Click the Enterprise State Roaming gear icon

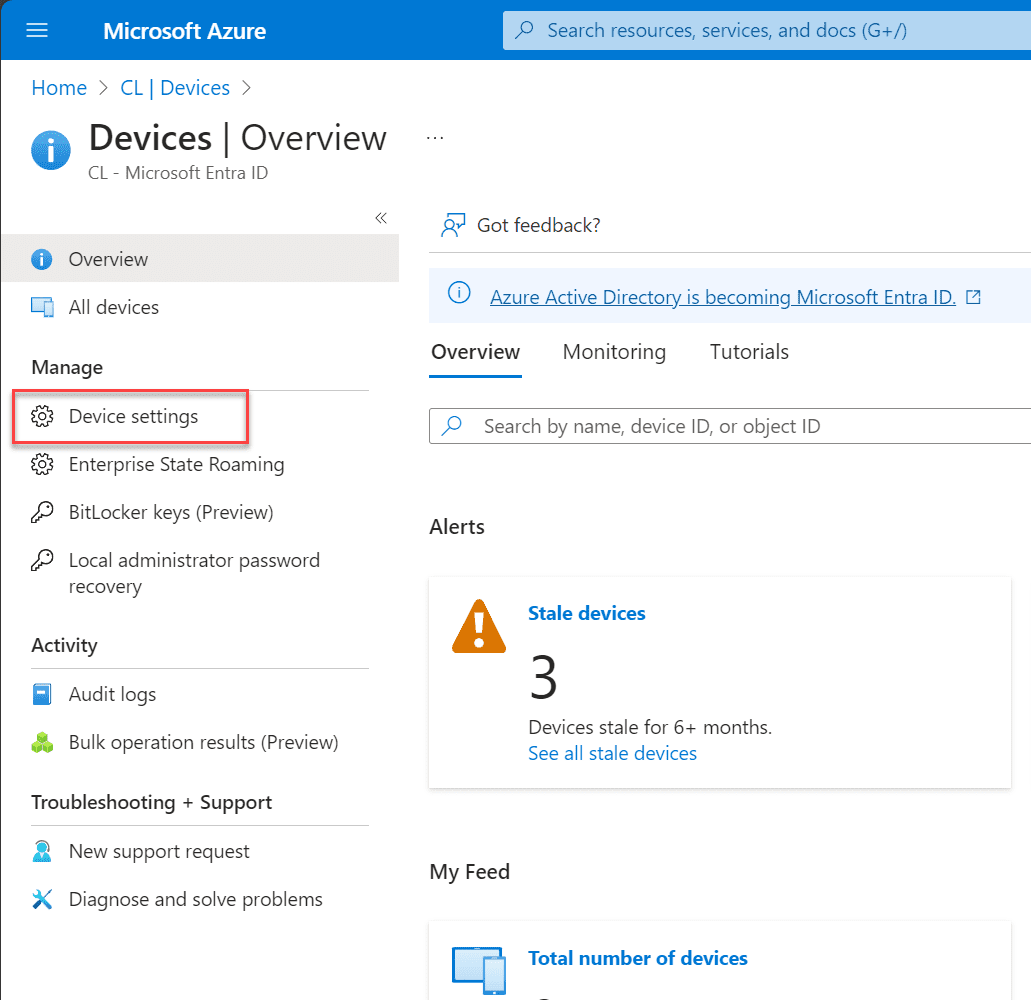coord(42,464)
